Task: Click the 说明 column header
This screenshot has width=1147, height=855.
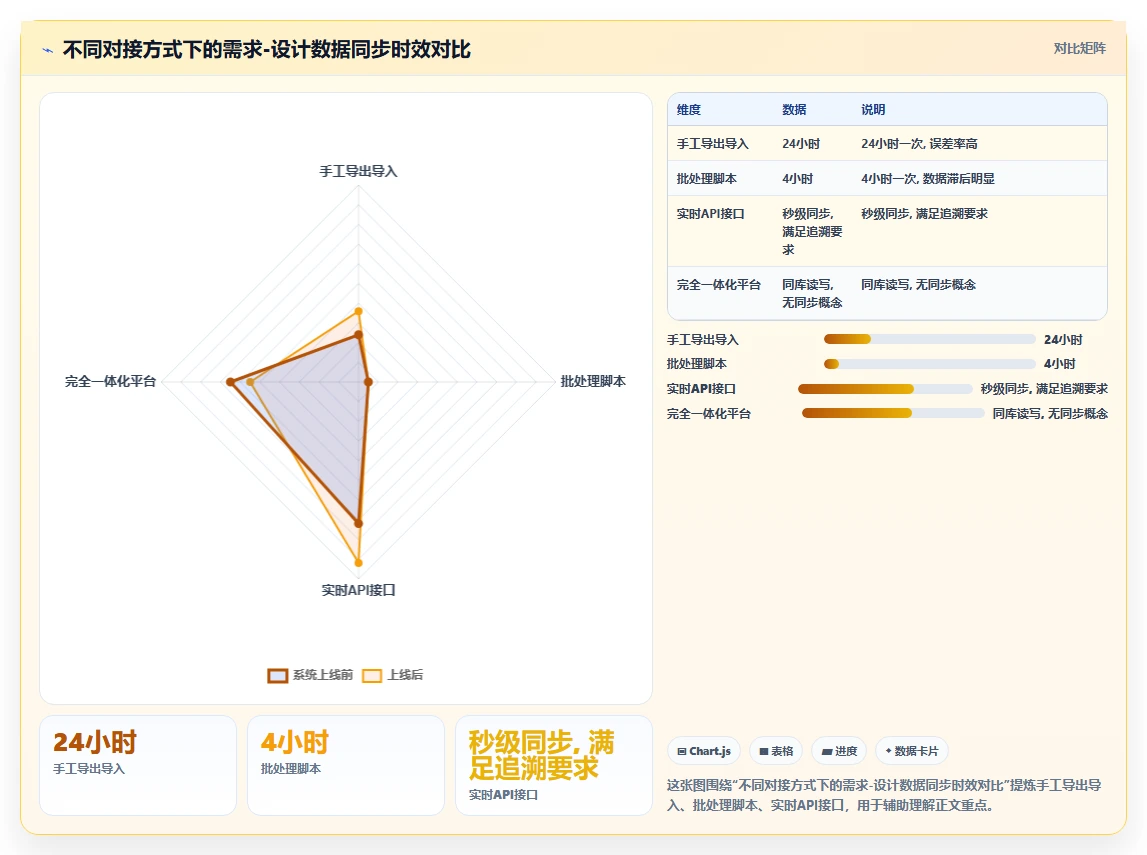Action: 873,110
